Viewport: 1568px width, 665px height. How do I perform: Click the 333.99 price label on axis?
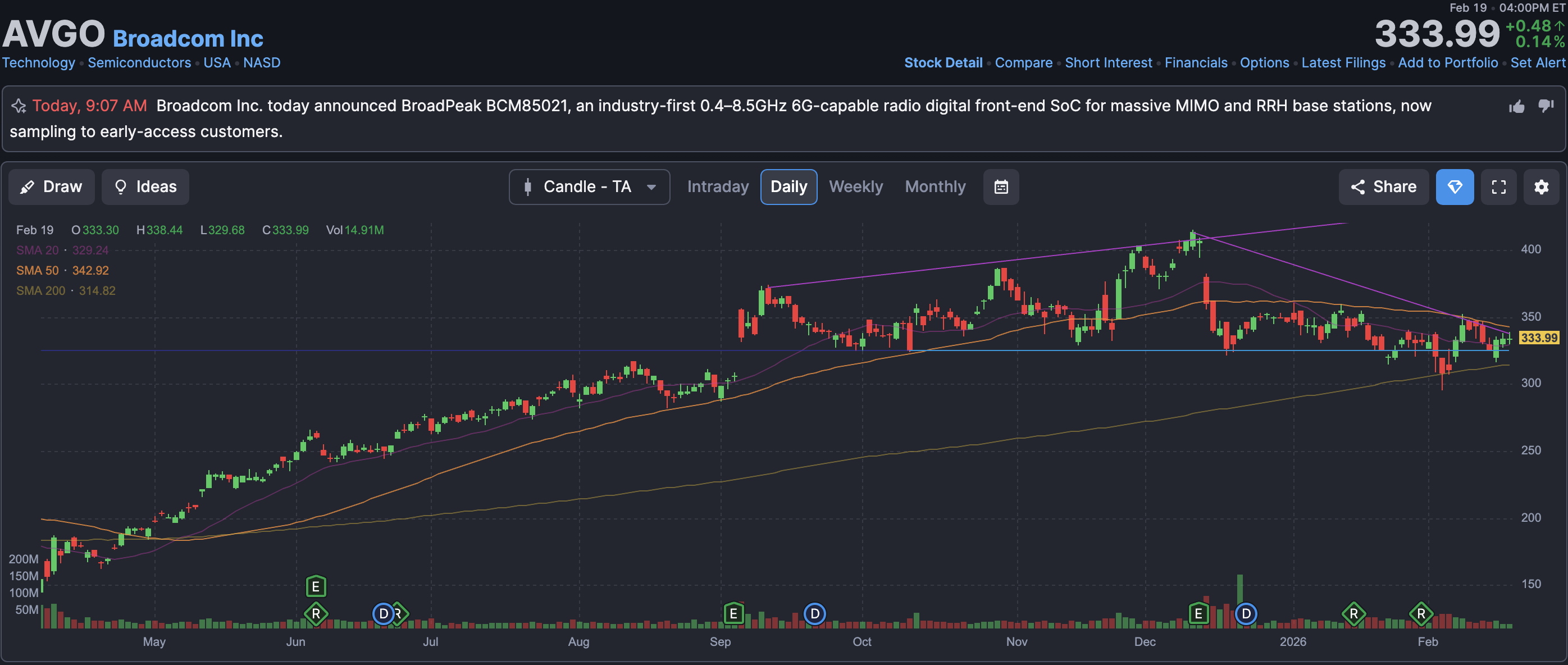[1538, 338]
